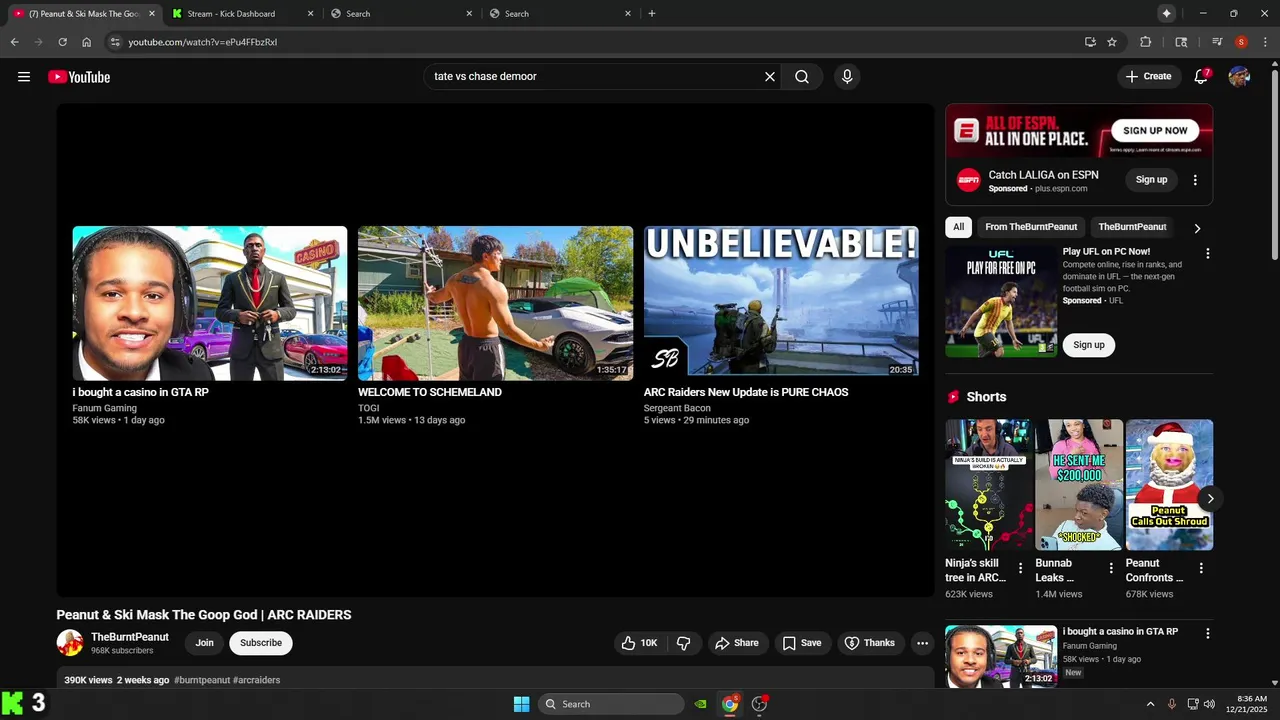Open the UFL ad thumbnail
The height and width of the screenshot is (720, 1280).
click(x=1001, y=302)
